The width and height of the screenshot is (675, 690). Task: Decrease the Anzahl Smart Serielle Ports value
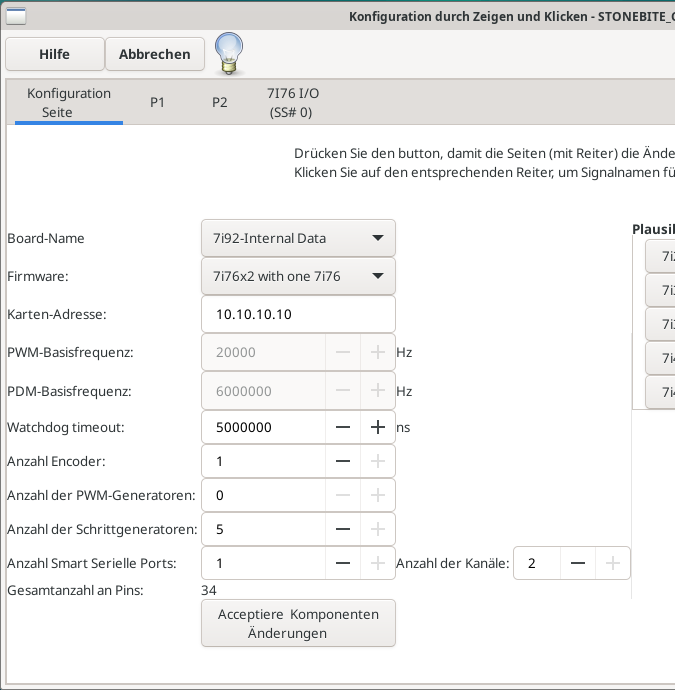click(x=343, y=563)
